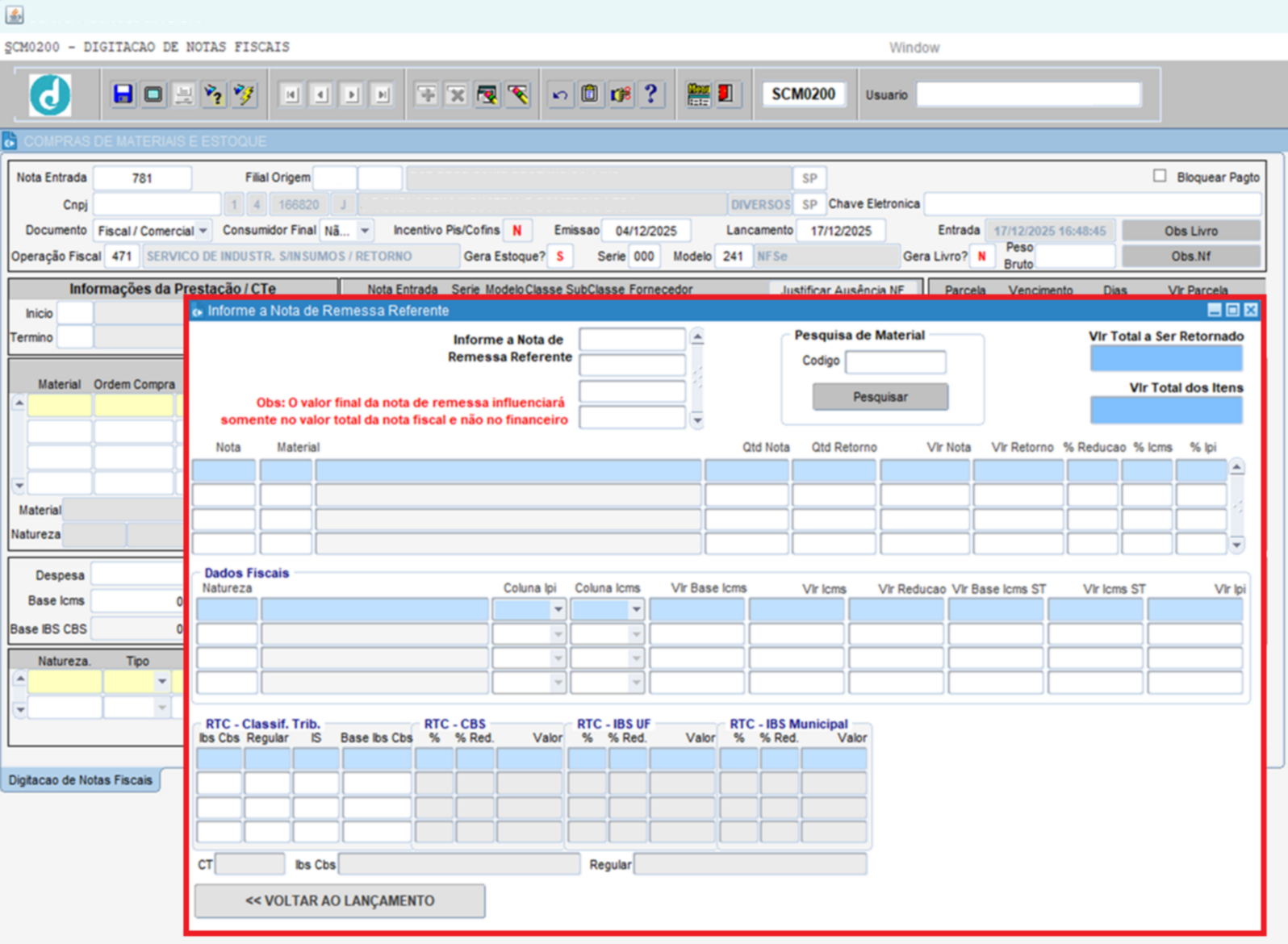Click the Pesquisar button
Screen dimensions: 1288x944
pyautogui.click(x=880, y=397)
